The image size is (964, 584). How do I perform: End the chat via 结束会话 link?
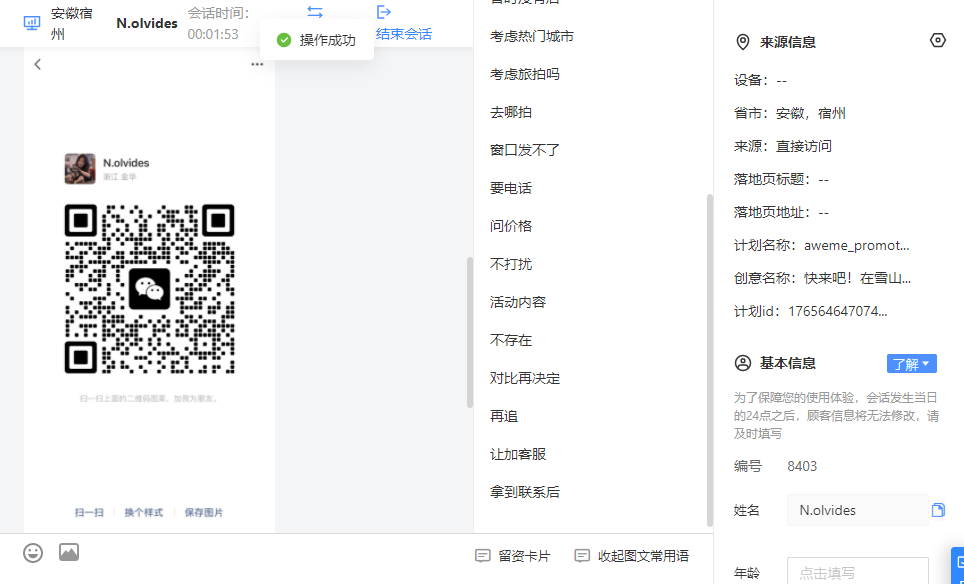pyautogui.click(x=404, y=34)
